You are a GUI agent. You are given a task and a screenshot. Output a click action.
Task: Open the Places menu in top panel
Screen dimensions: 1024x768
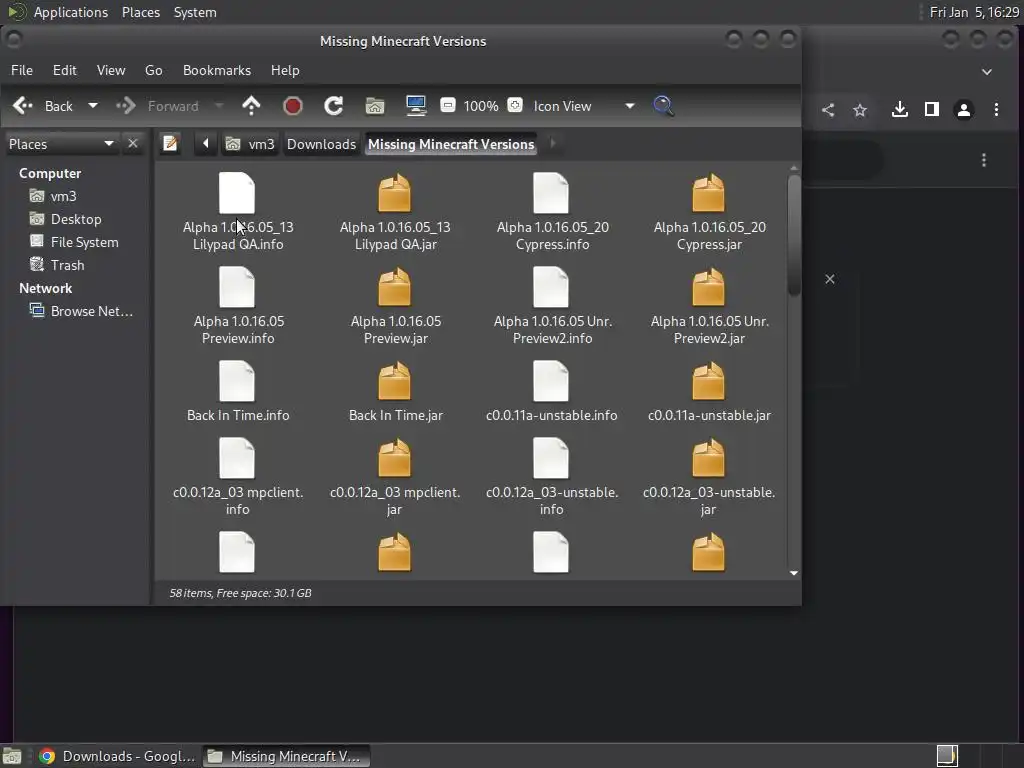tap(141, 12)
